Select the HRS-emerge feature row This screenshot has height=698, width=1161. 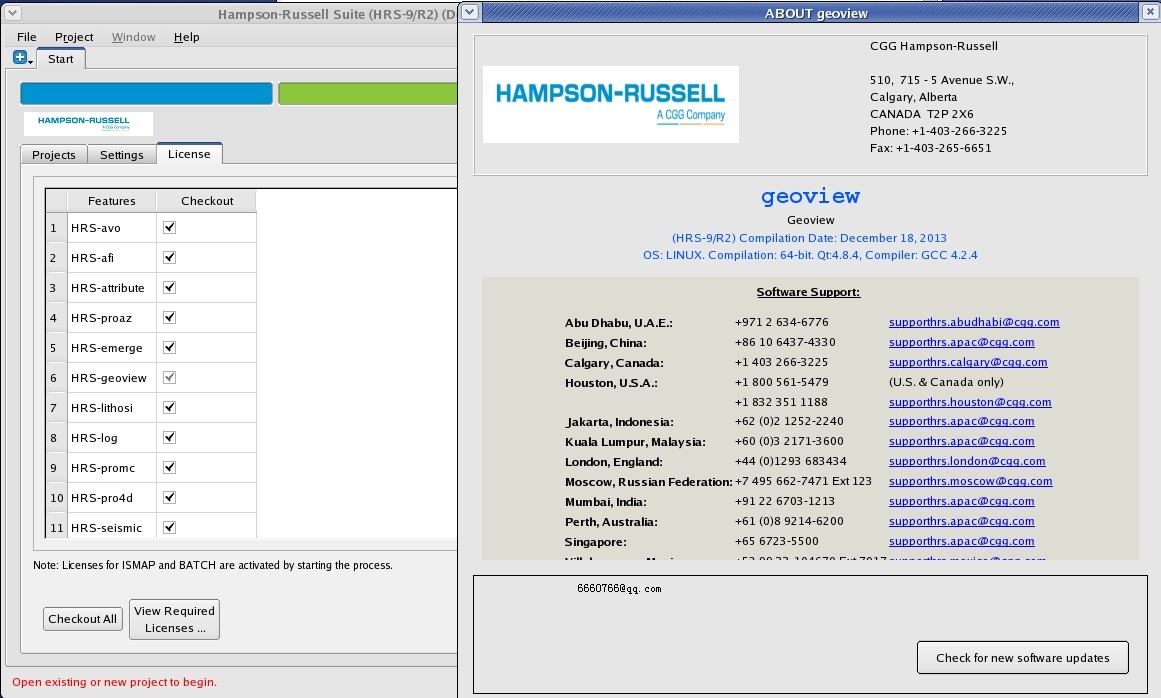pos(111,348)
